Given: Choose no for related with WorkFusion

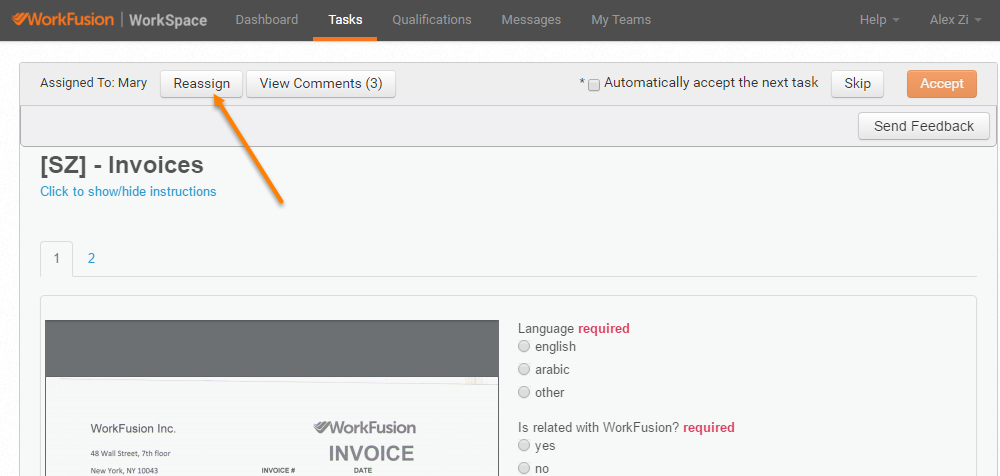Looking at the screenshot, I should click(524, 468).
